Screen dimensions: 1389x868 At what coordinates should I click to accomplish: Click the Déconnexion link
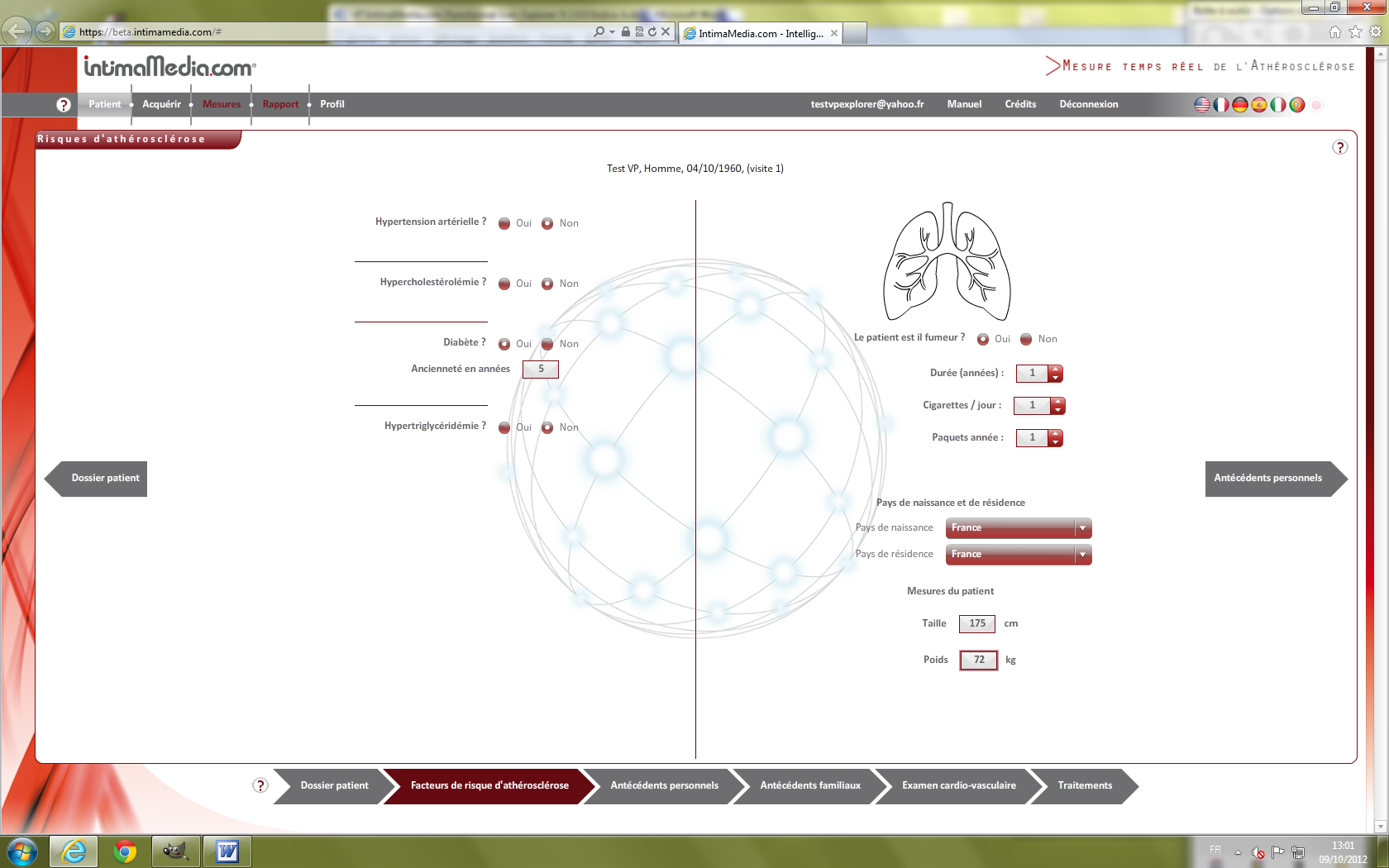pos(1088,104)
